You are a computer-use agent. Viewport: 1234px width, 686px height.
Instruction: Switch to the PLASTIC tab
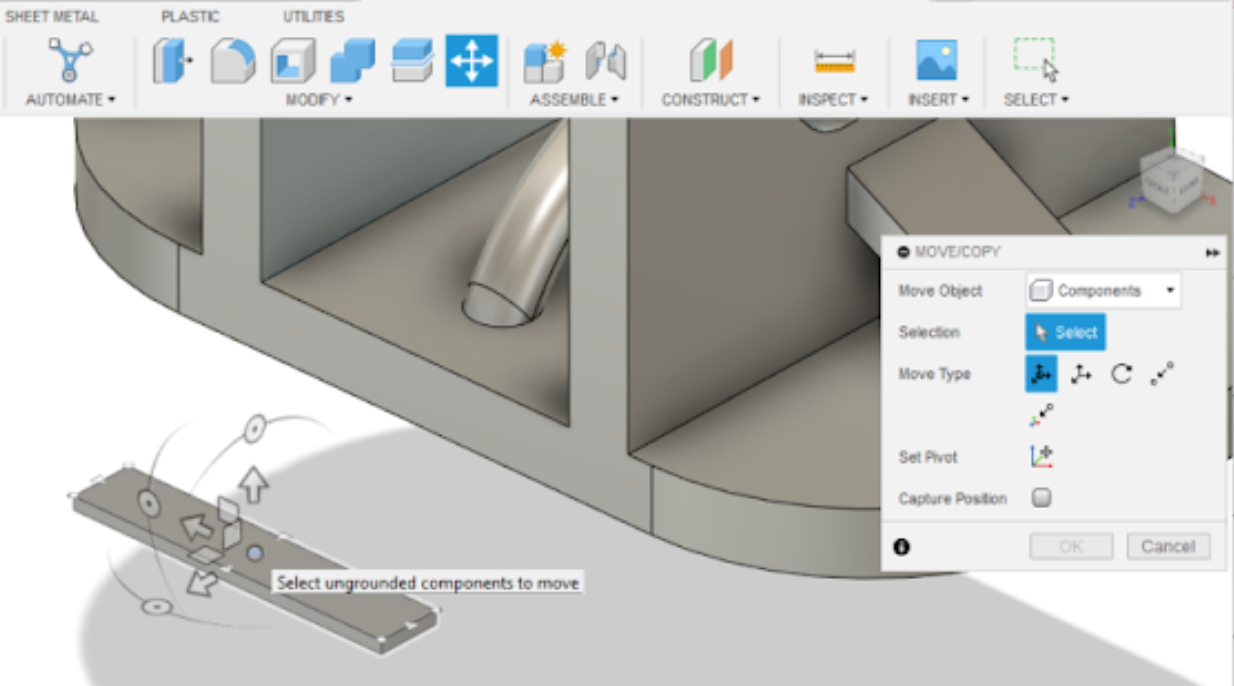click(190, 17)
